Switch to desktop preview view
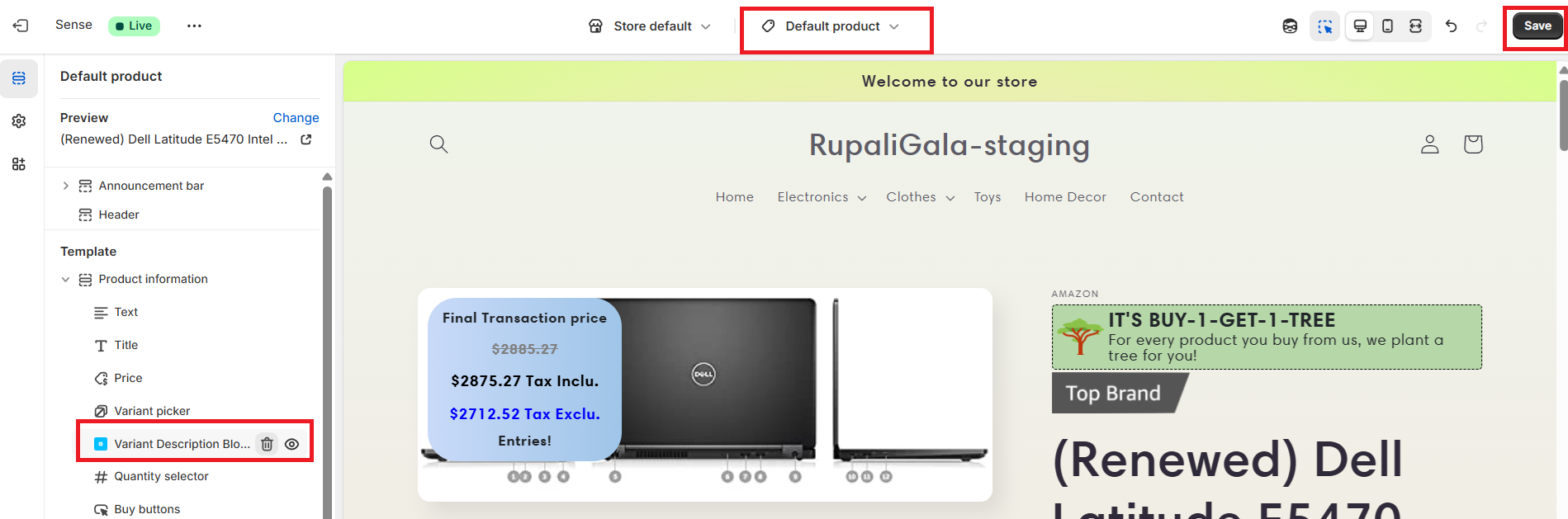The width and height of the screenshot is (1568, 519). pyautogui.click(x=1360, y=26)
